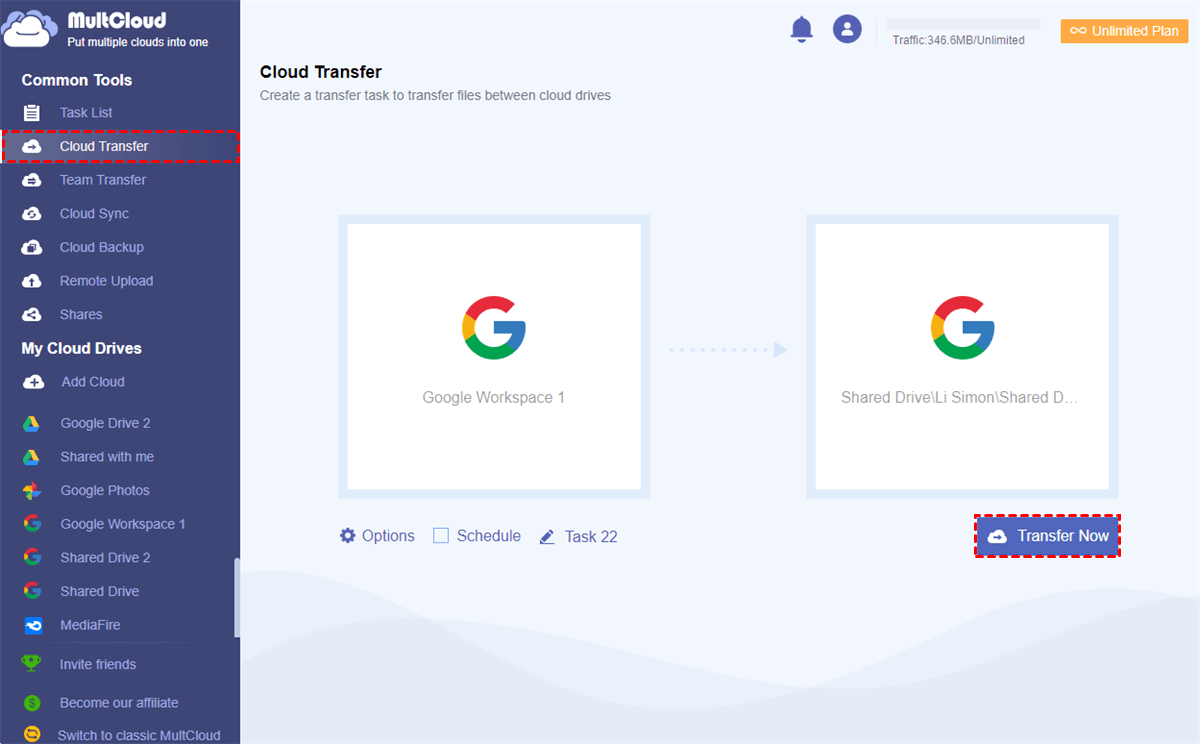The width and height of the screenshot is (1200, 744).
Task: Click Become our affiliate link
Action: (x=119, y=703)
